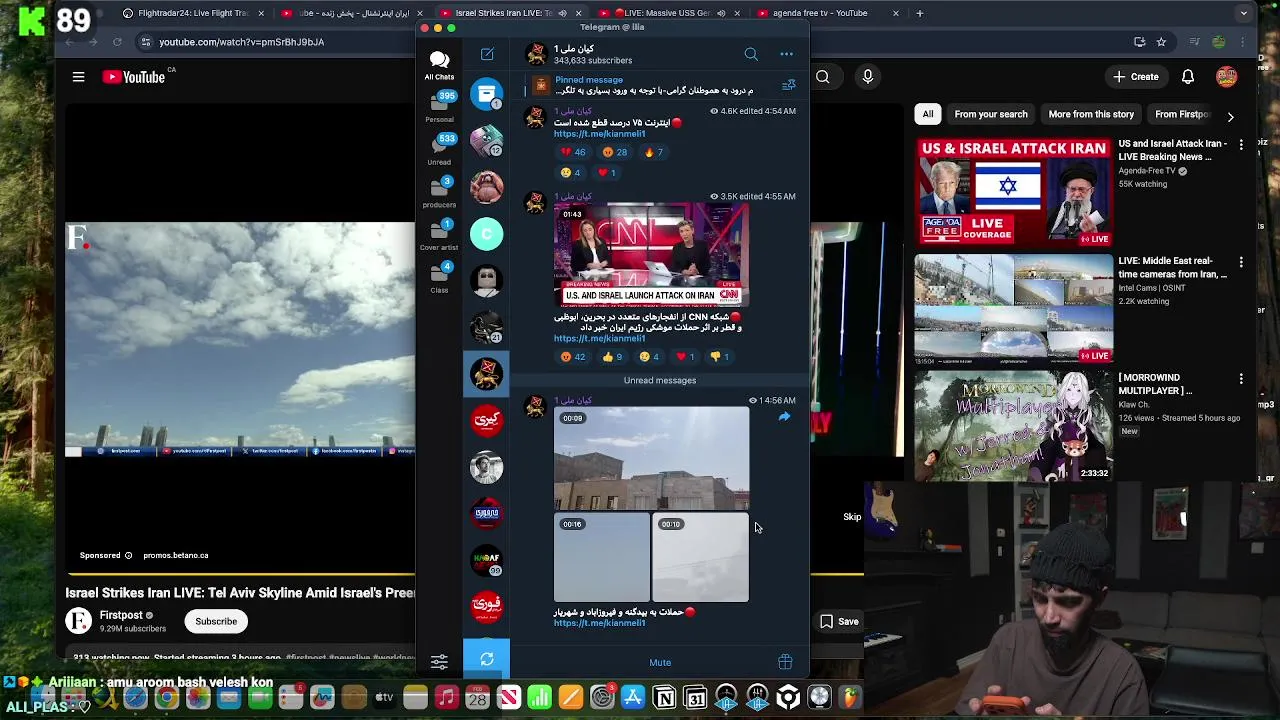Click the thumbs up 9 reaction
Image resolution: width=1280 pixels, height=720 pixels.
612,357
